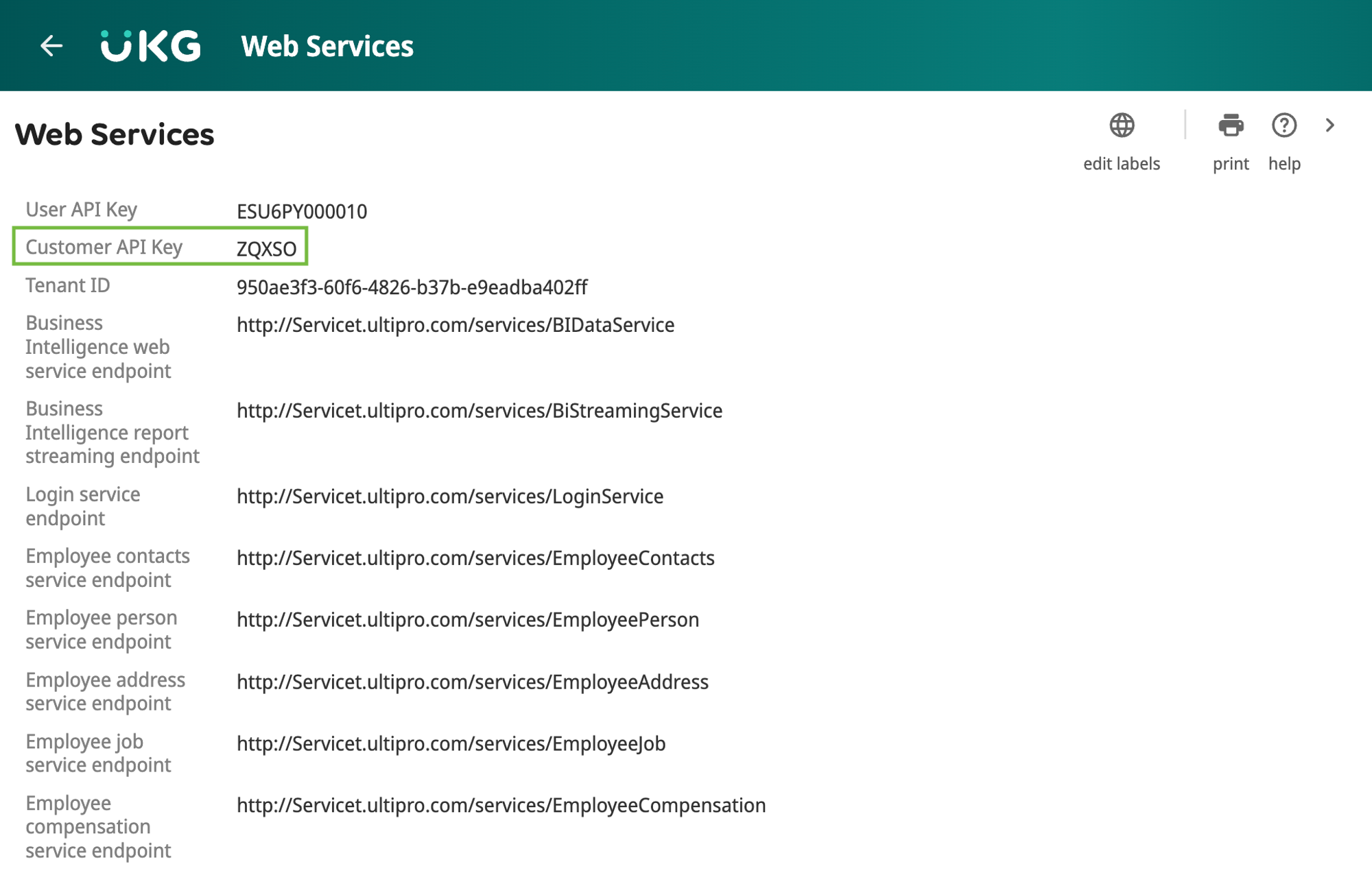The width and height of the screenshot is (1372, 873).
Task: Expand the right chevron toolbar arrow
Action: (x=1329, y=125)
